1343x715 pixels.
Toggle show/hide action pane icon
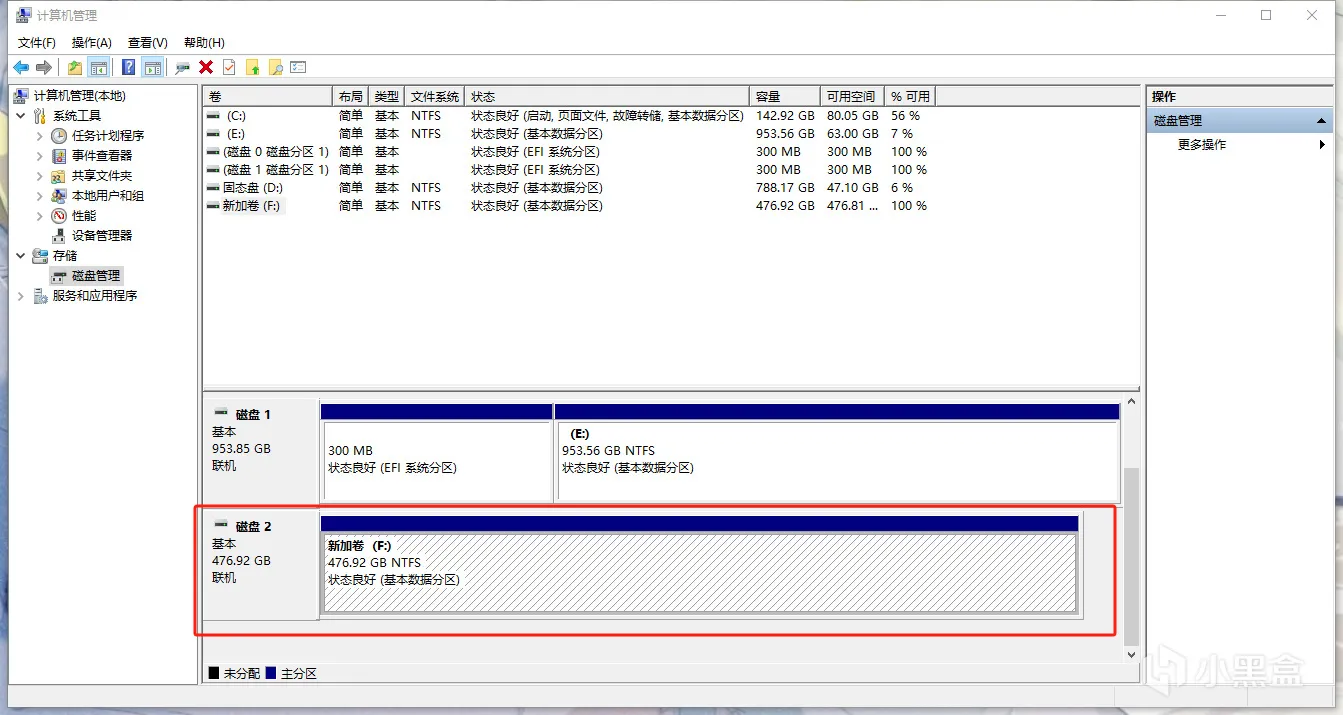(152, 68)
